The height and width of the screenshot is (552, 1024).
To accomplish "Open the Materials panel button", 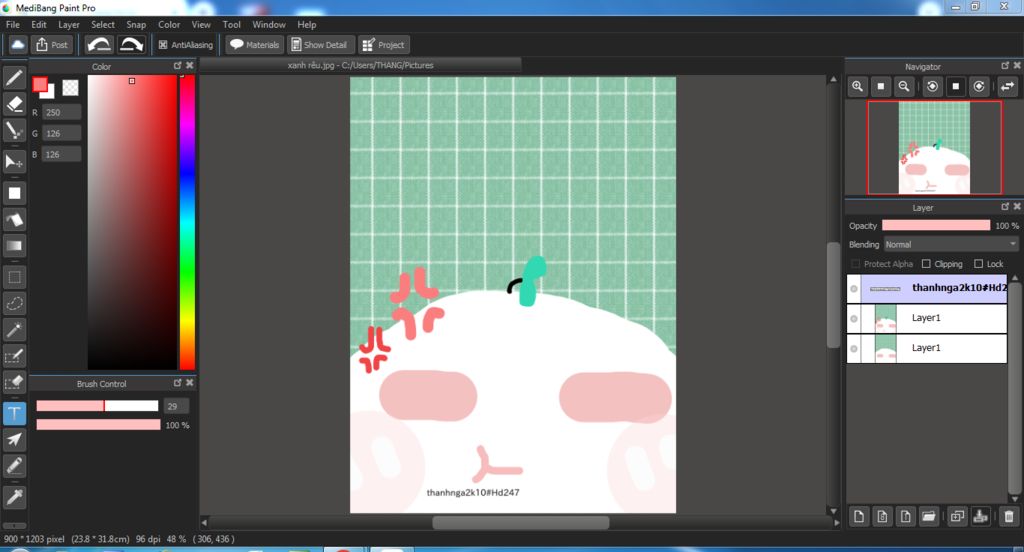I will (x=255, y=44).
